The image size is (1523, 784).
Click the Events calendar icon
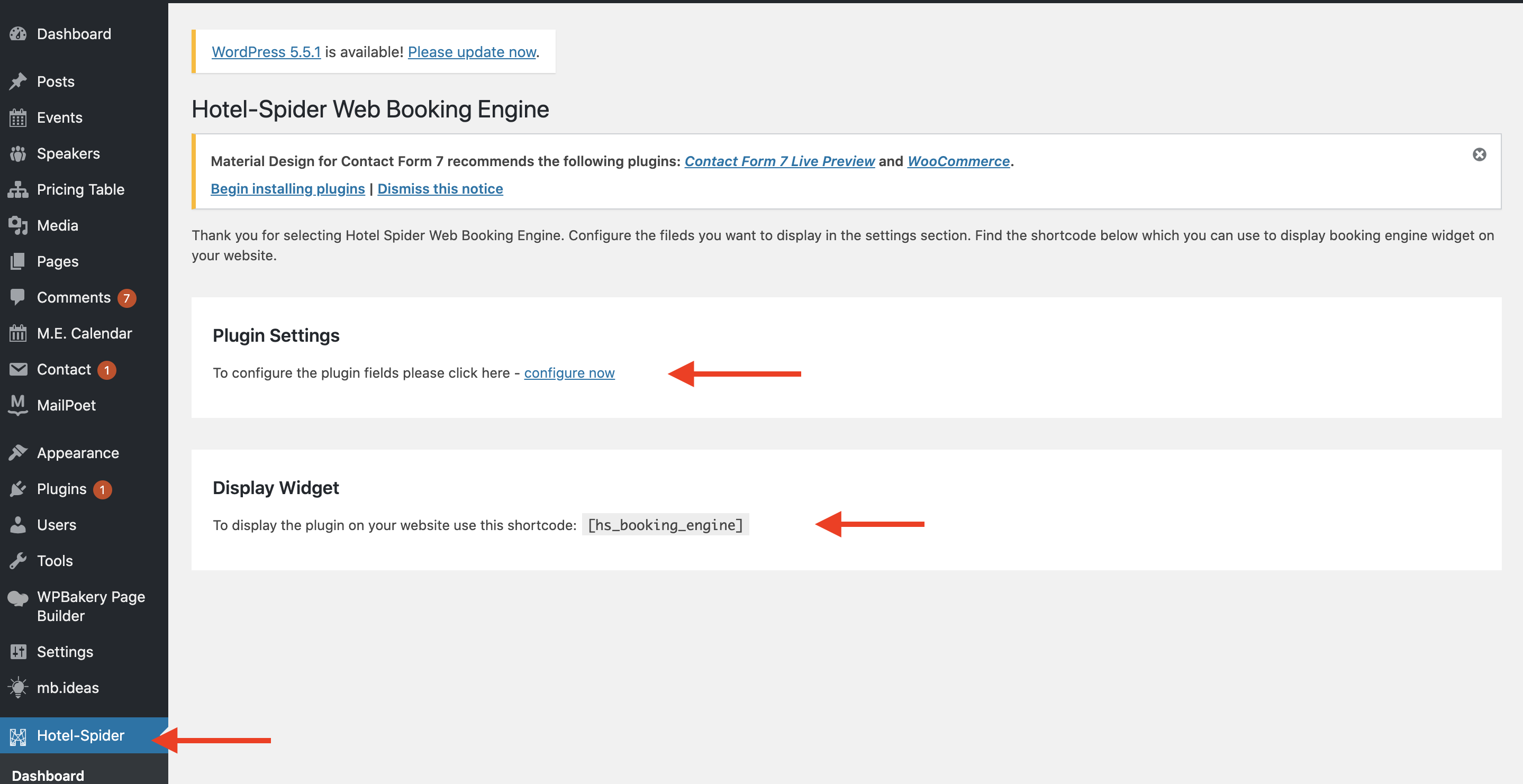18,117
